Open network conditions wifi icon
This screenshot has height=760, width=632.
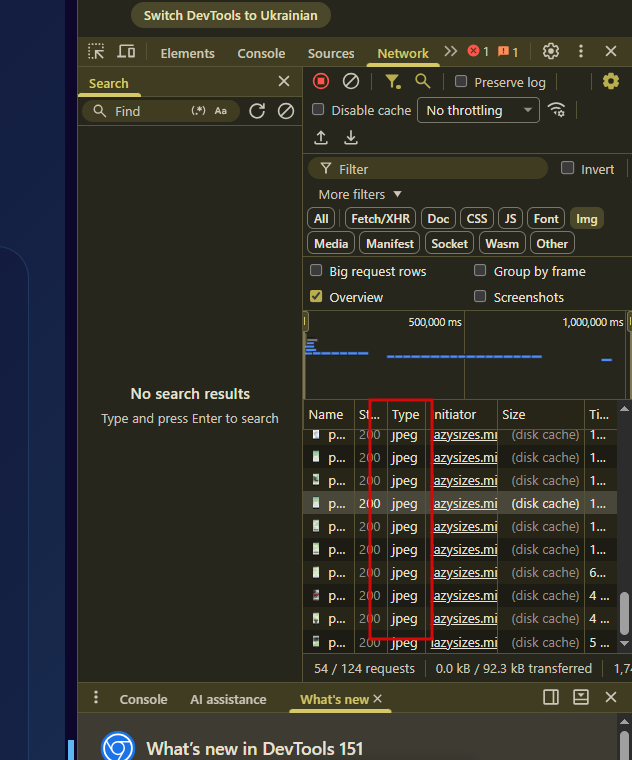pos(556,110)
